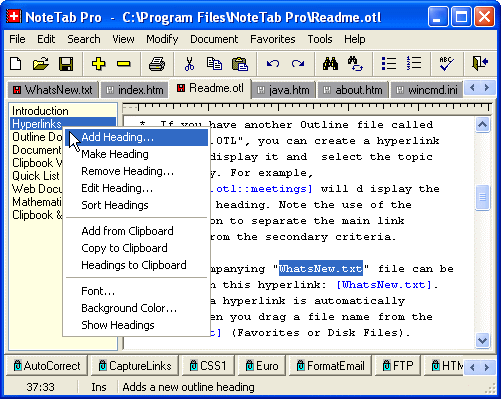Open the Tools menu
501x399 pixels.
pos(320,39)
